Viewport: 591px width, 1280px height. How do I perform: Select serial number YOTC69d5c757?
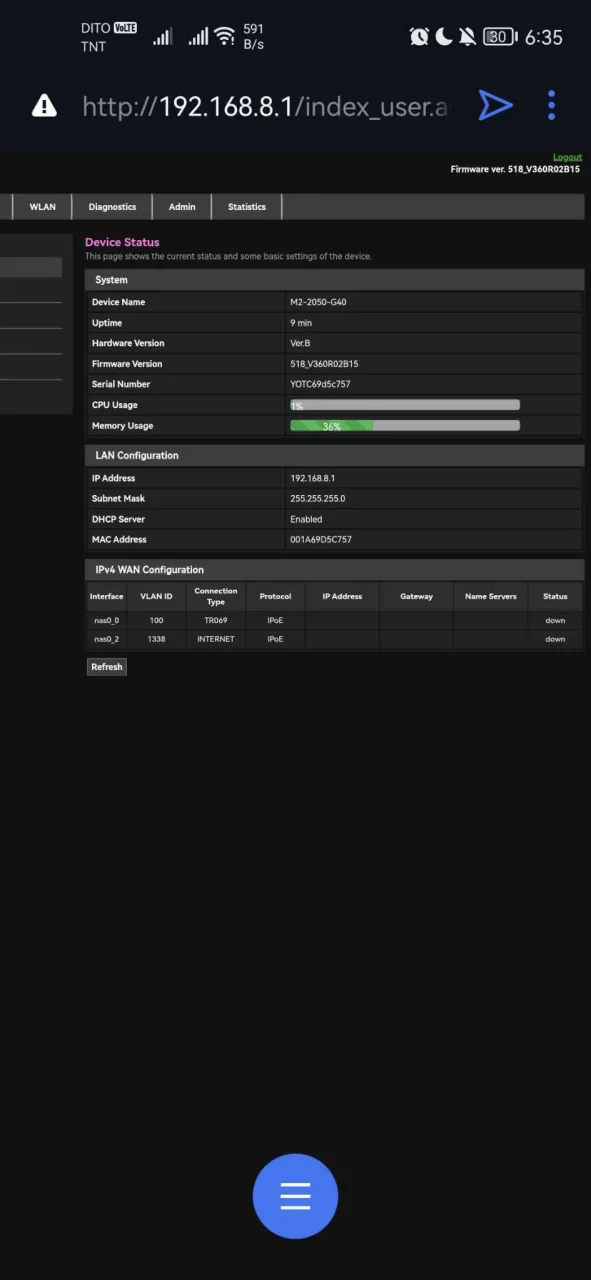(320, 384)
